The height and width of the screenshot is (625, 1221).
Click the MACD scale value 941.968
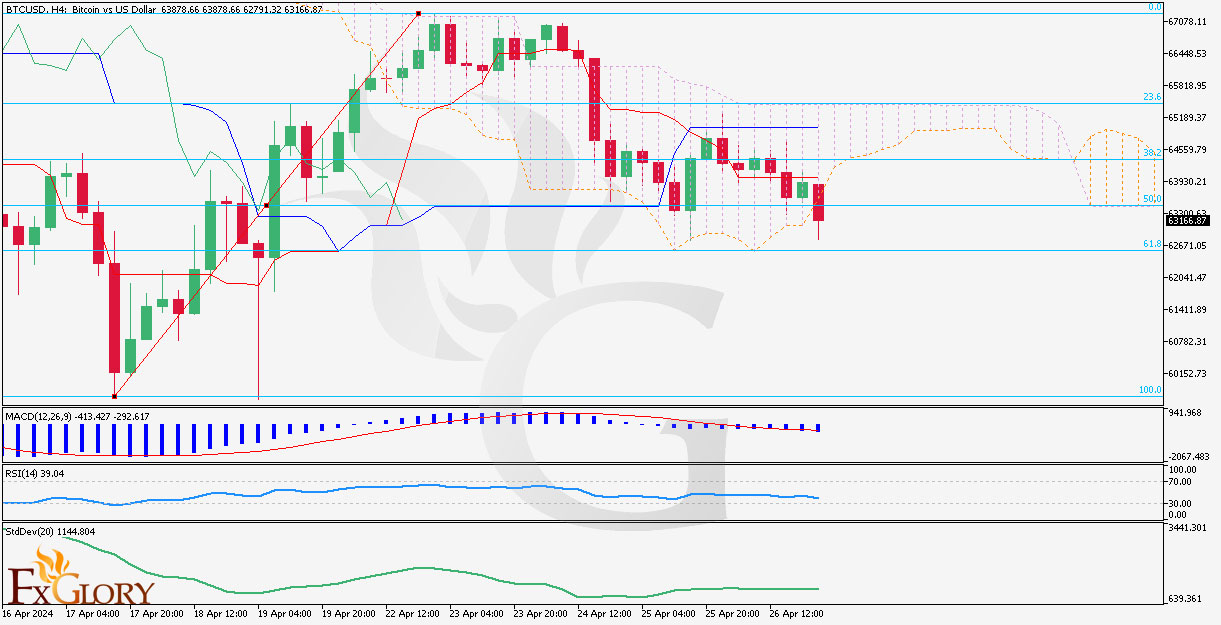click(x=1185, y=411)
